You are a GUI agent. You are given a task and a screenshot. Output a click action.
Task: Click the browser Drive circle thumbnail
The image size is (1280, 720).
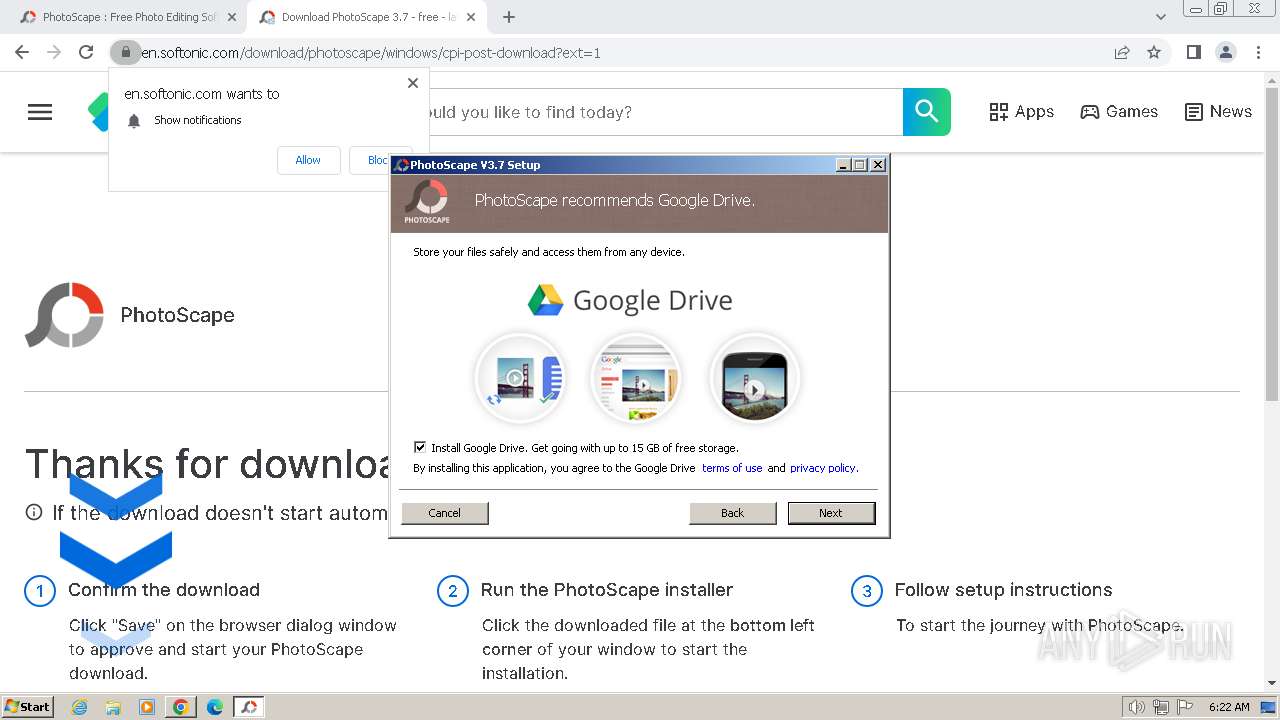636,379
